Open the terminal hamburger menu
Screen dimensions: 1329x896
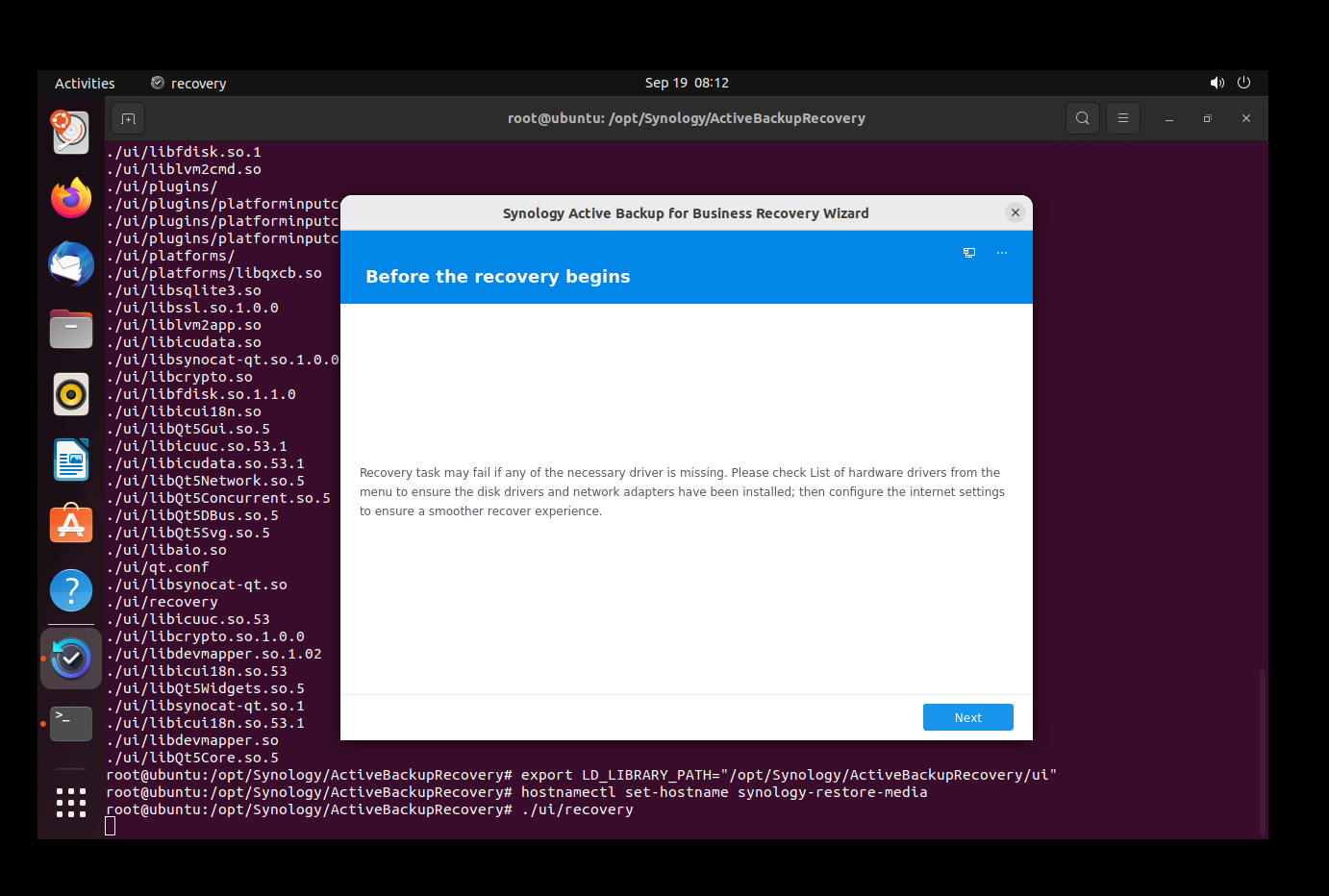[x=1123, y=118]
